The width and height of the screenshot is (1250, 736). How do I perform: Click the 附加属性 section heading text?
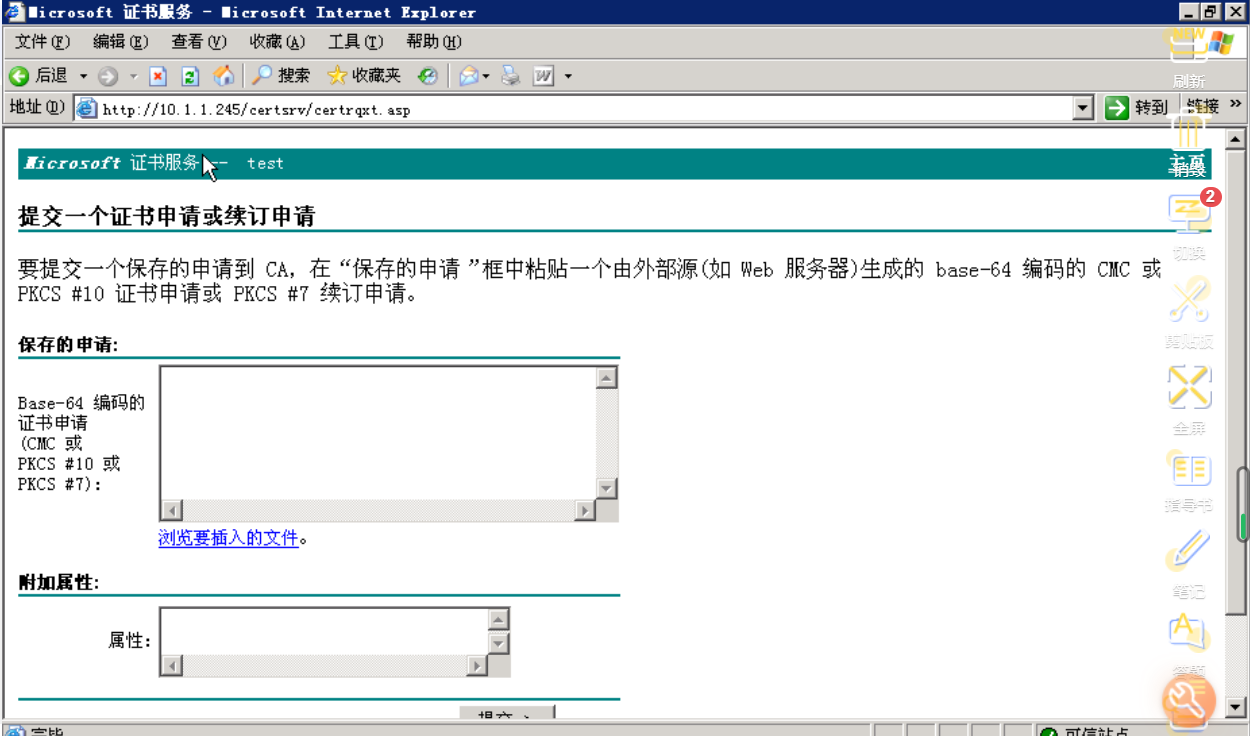click(x=58, y=583)
